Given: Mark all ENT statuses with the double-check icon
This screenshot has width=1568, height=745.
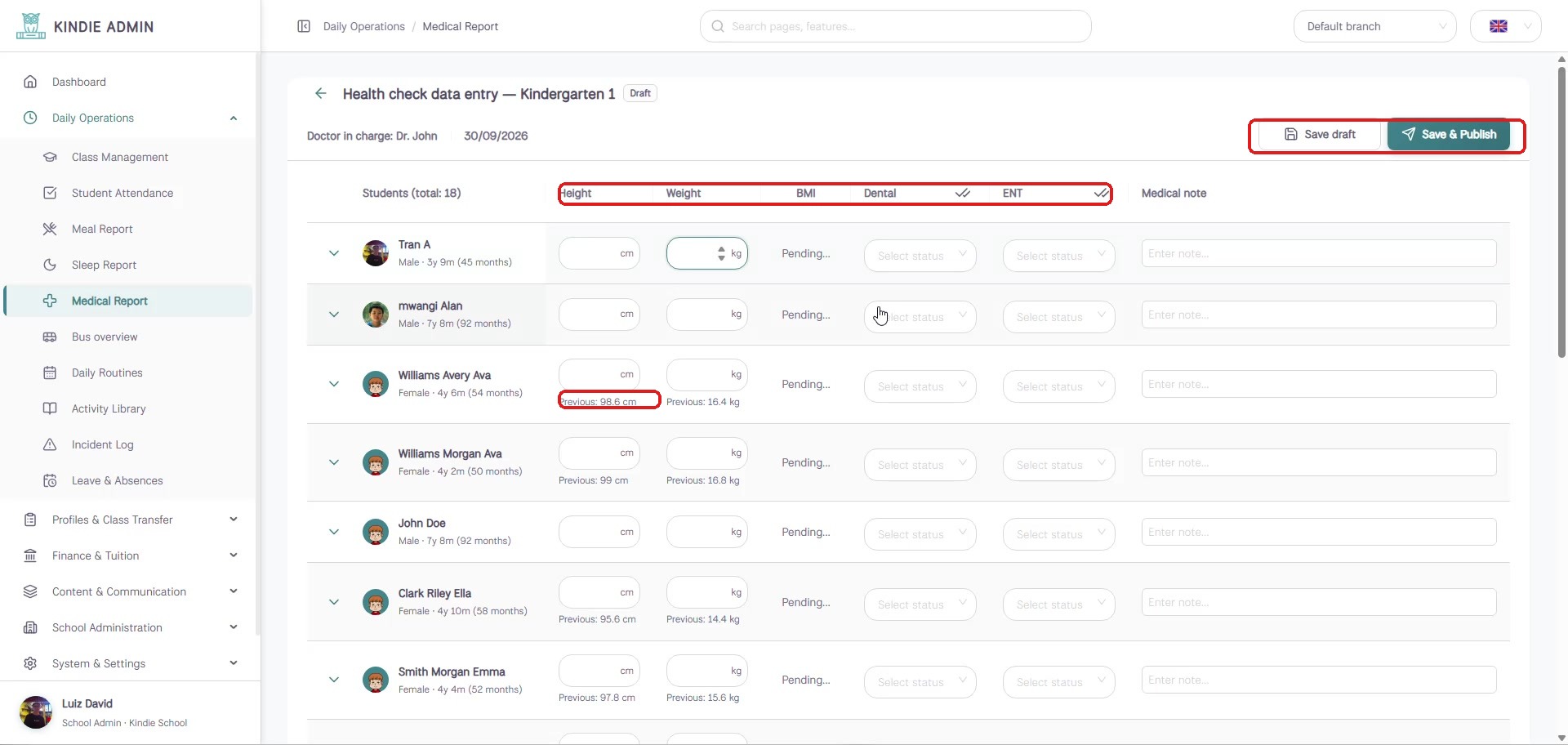Looking at the screenshot, I should point(1102,194).
